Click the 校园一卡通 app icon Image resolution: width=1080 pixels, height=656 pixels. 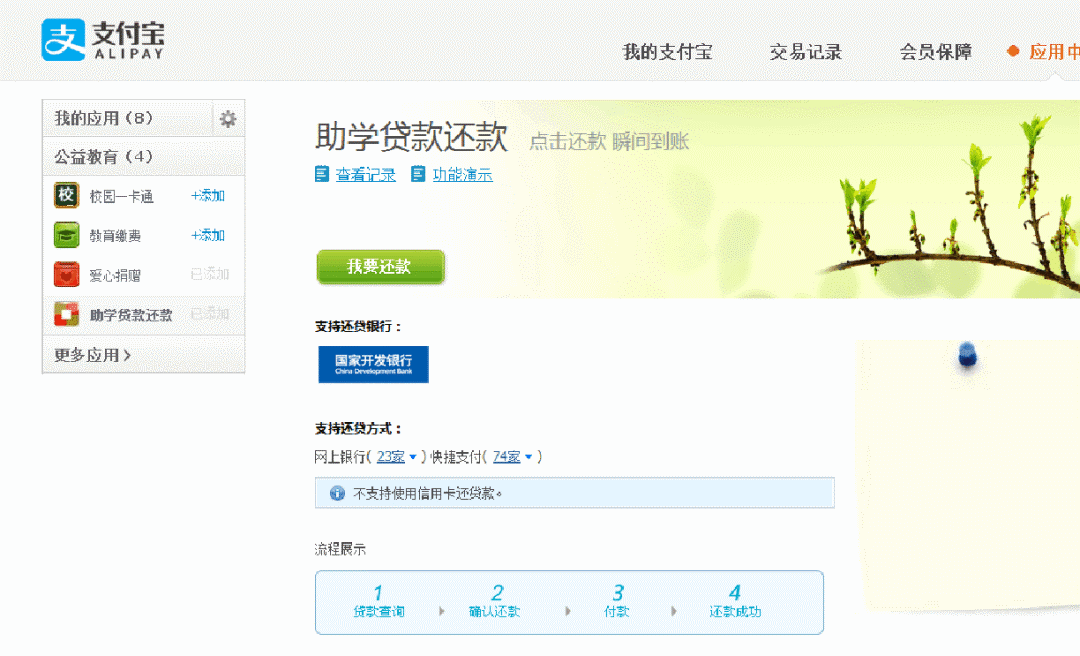click(66, 196)
